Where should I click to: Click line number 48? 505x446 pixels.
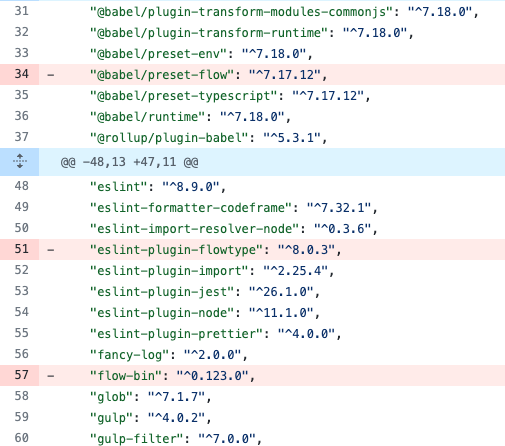click(21, 186)
